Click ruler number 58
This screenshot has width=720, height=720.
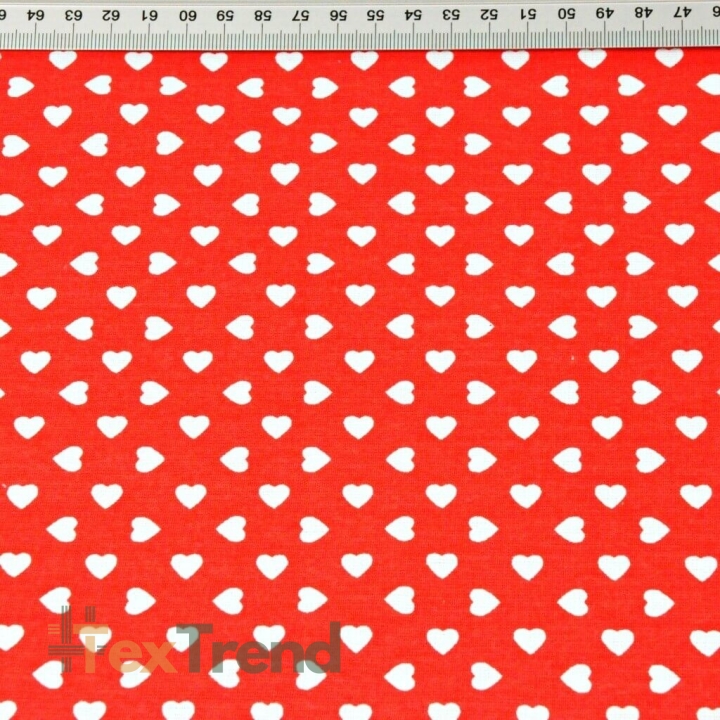[262, 16]
